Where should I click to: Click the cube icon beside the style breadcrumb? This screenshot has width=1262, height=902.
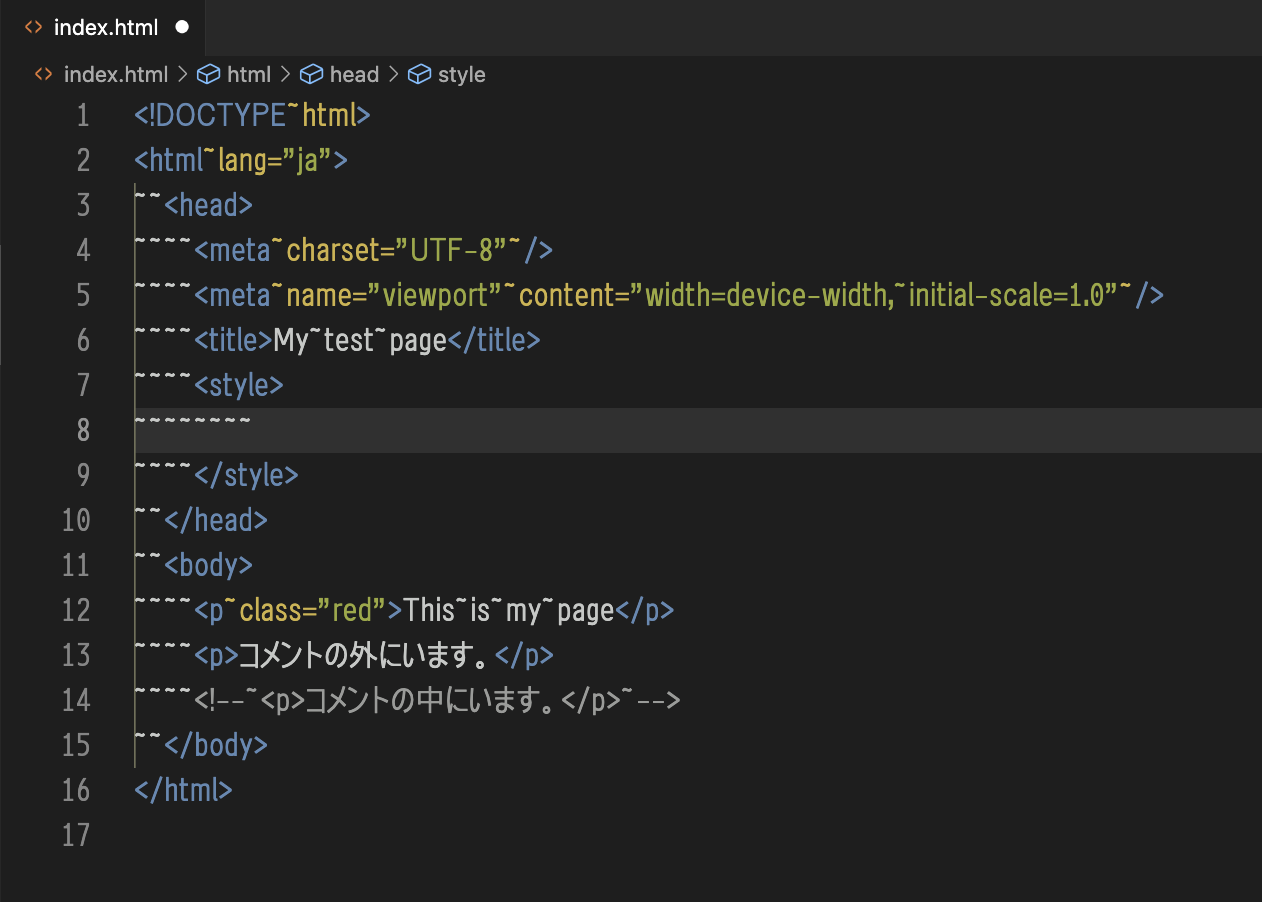click(420, 75)
